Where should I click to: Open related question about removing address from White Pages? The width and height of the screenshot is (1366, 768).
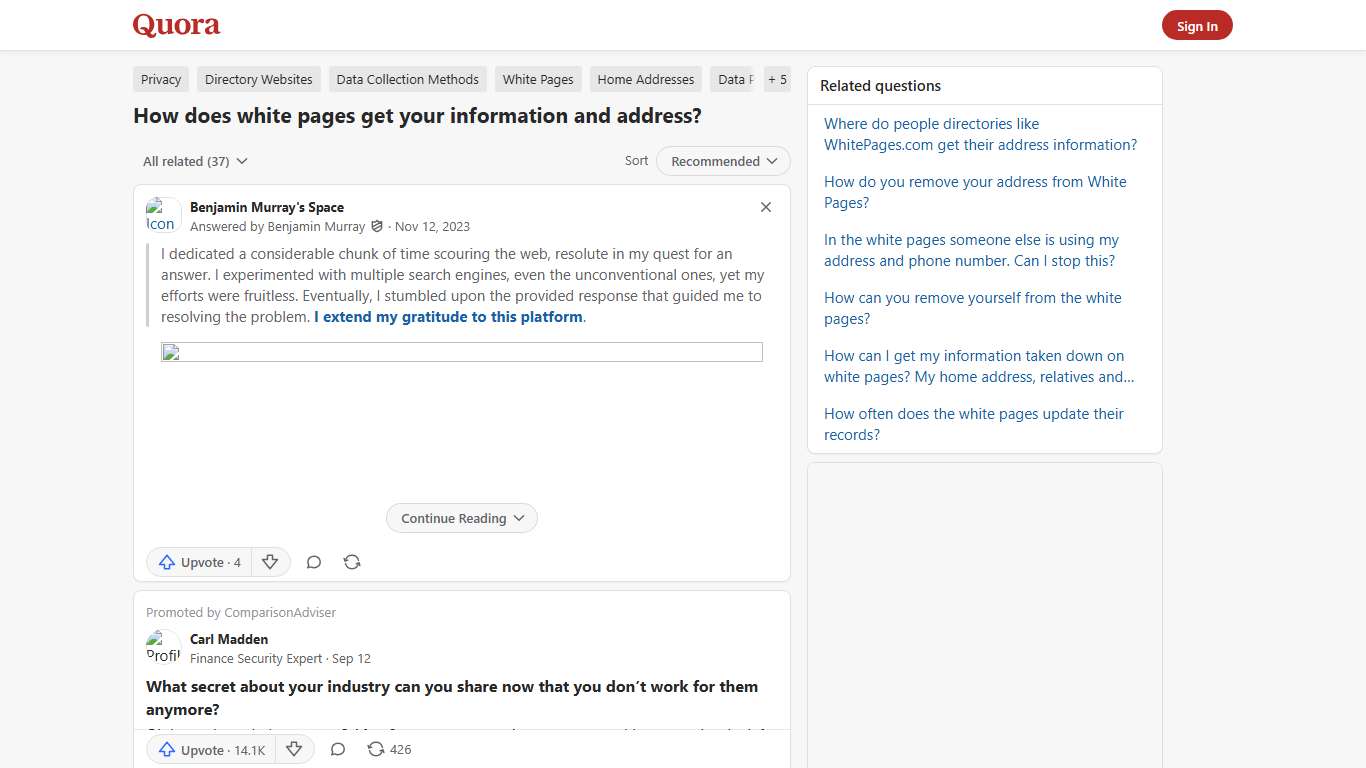(975, 192)
